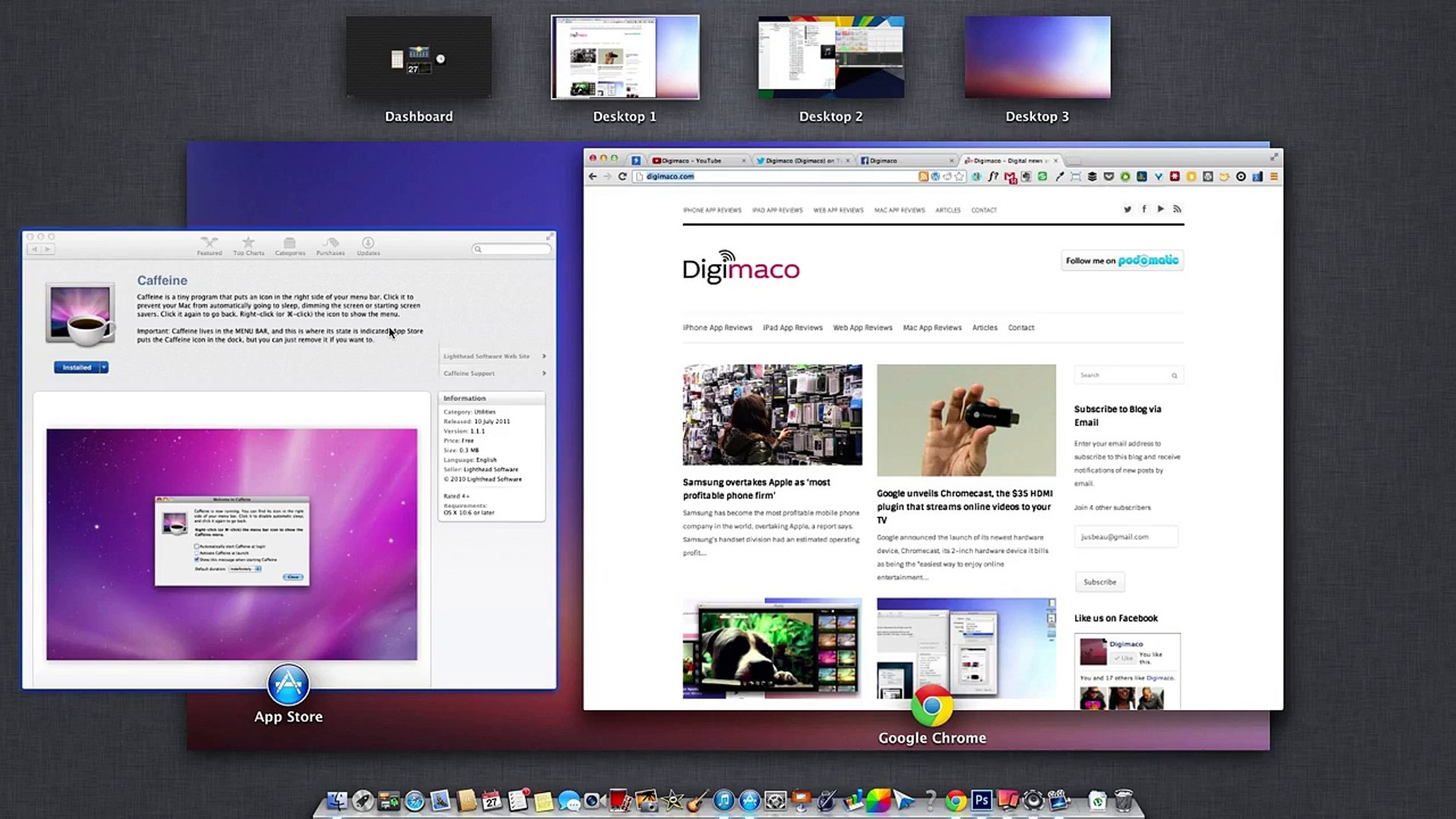1456x819 pixels.
Task: Click Subscribe button on Digimaco sidebar
Action: (x=1100, y=582)
